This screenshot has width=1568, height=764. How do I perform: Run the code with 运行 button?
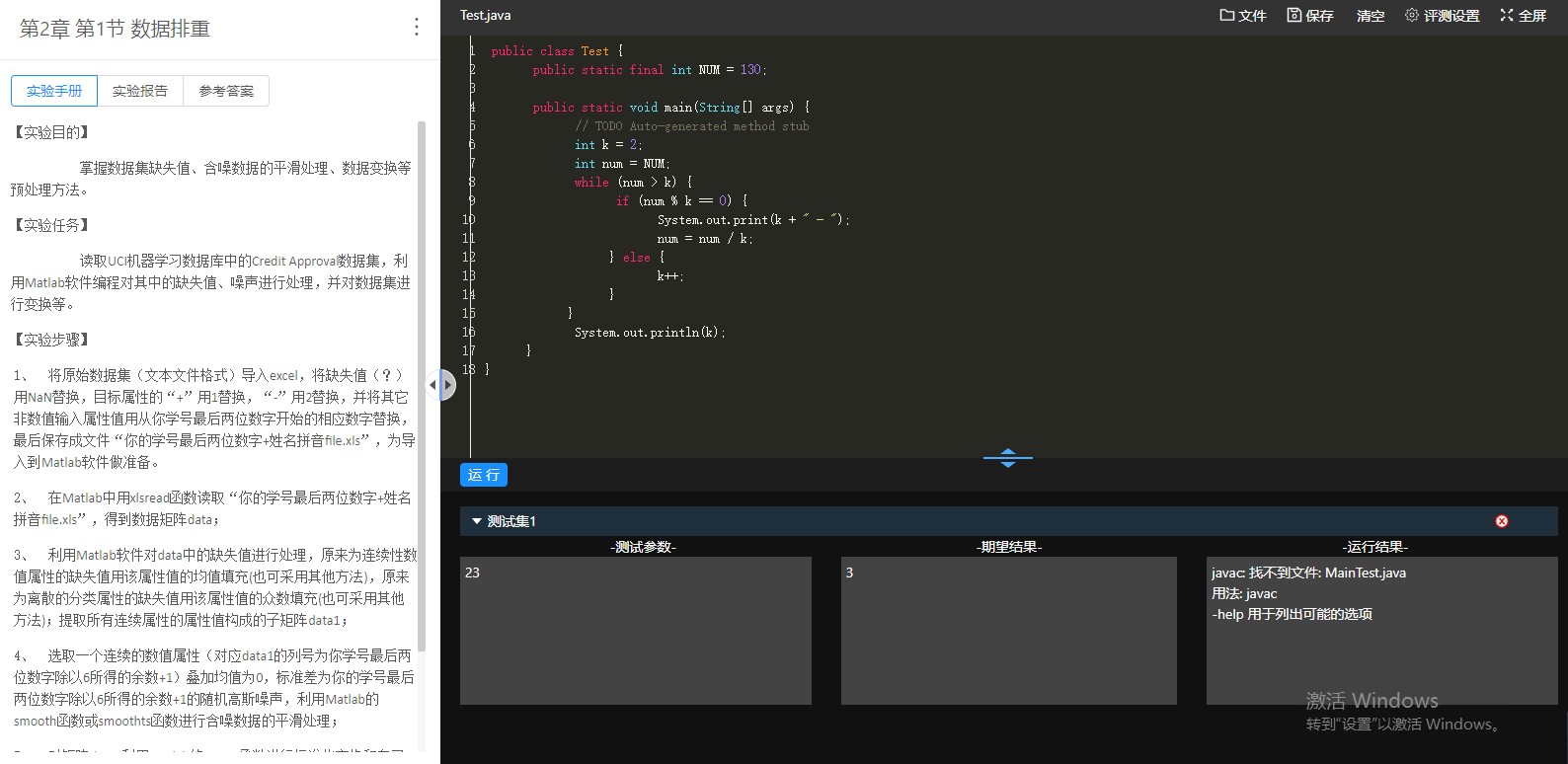483,475
